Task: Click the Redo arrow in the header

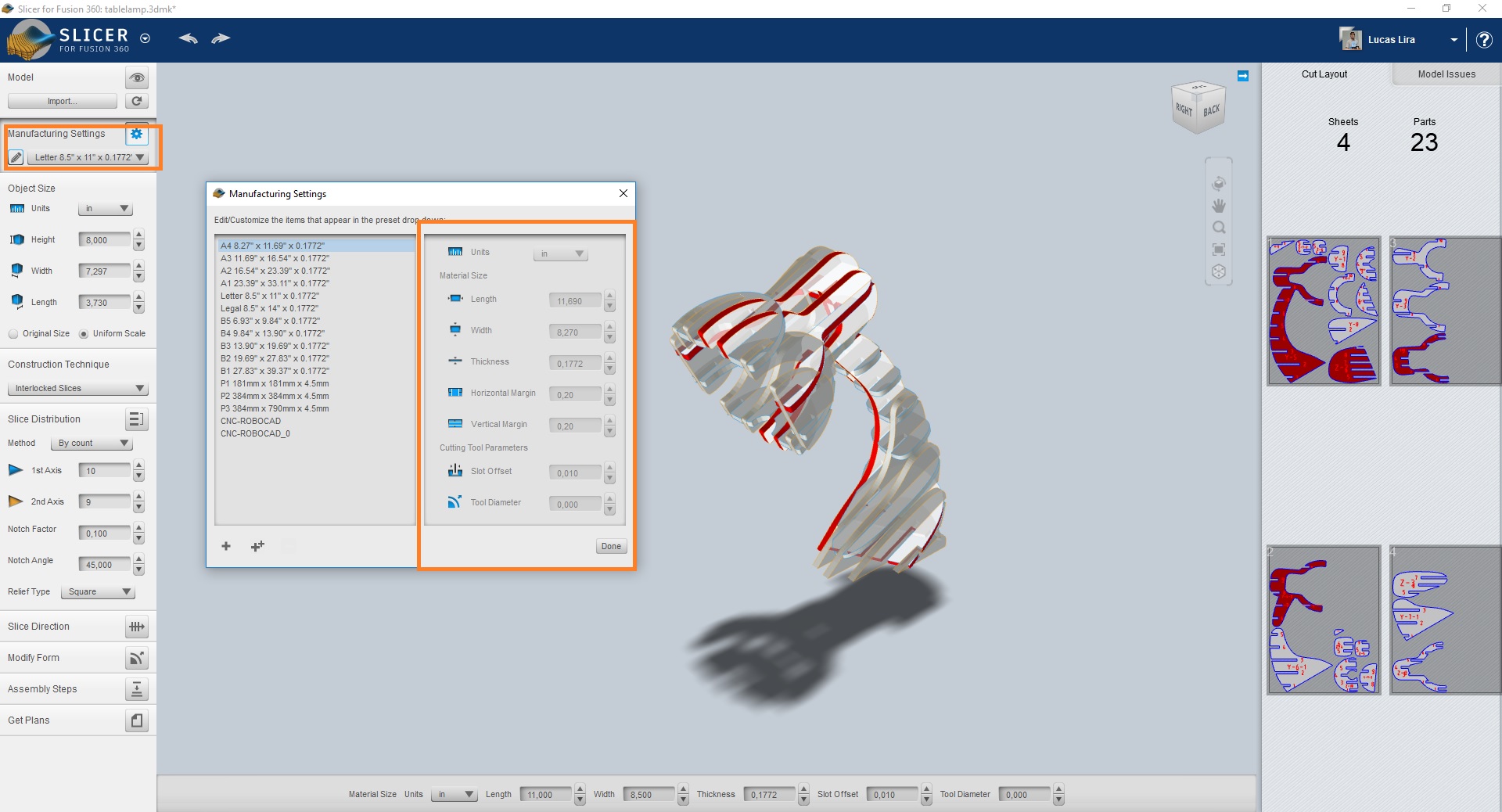Action: [x=221, y=38]
